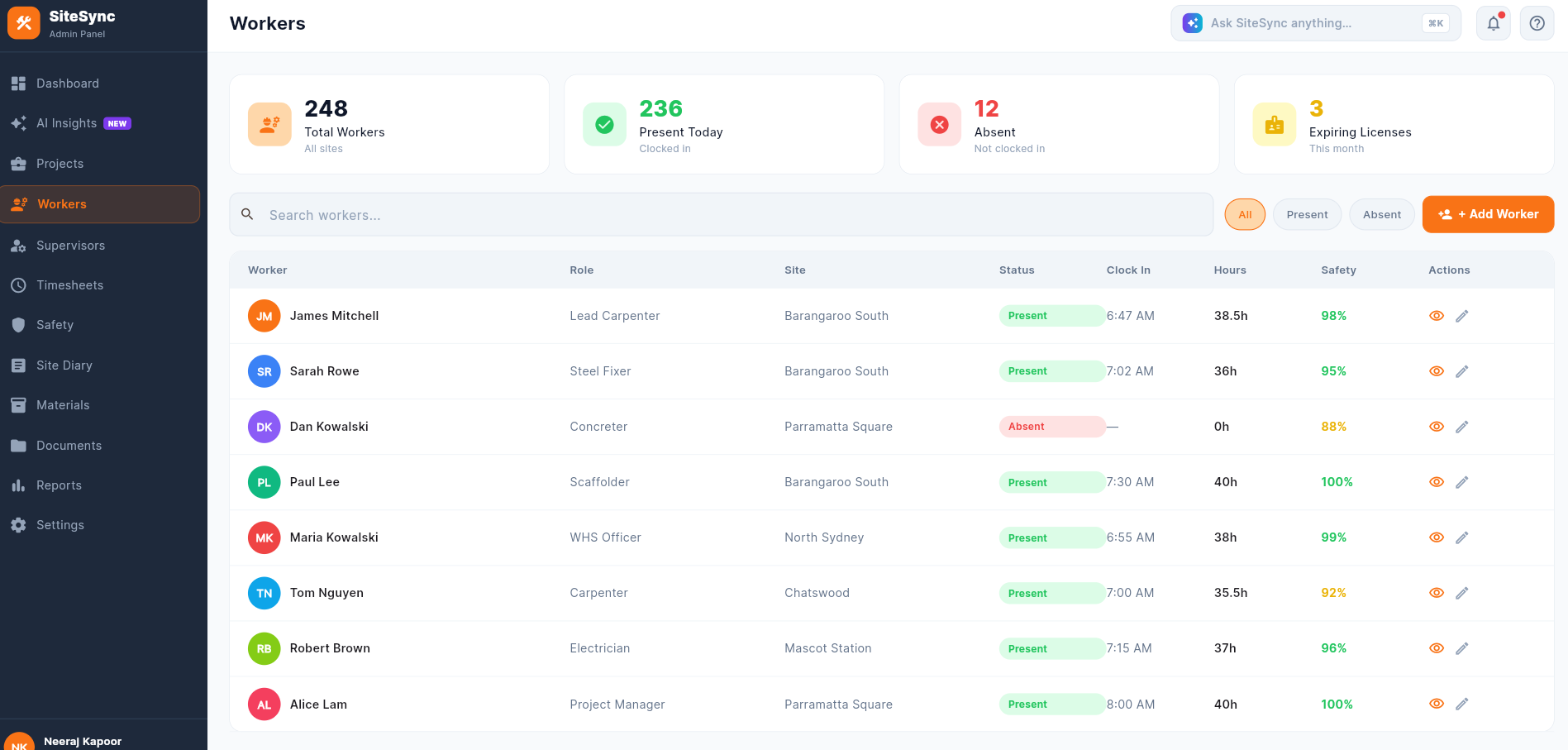Go to AI Insights sidebar item
Image resolution: width=1568 pixels, height=750 pixels.
[100, 123]
